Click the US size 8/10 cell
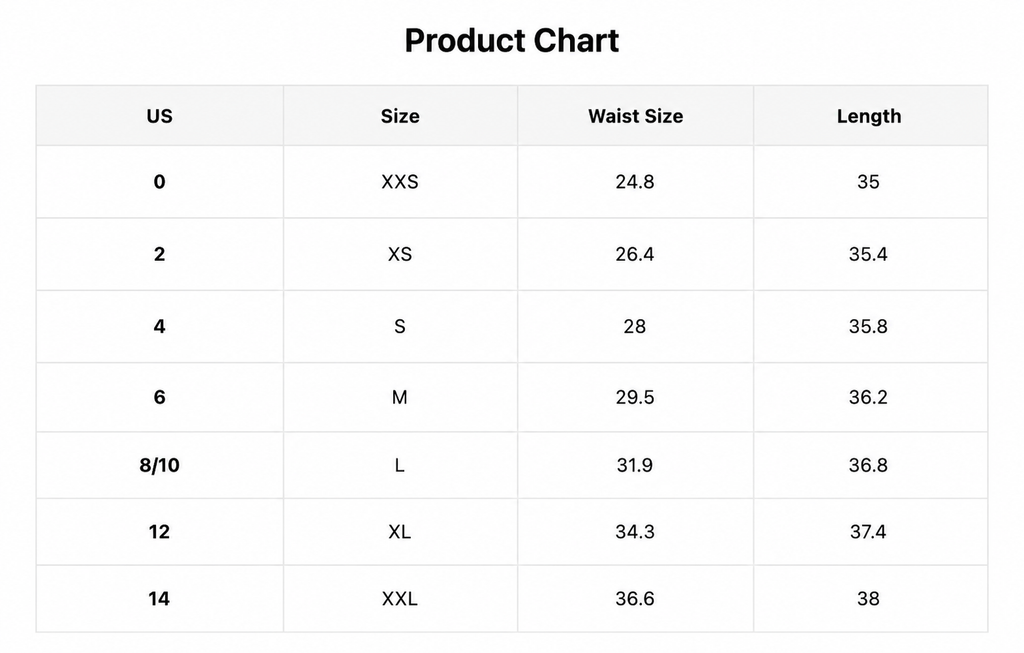 click(x=159, y=465)
